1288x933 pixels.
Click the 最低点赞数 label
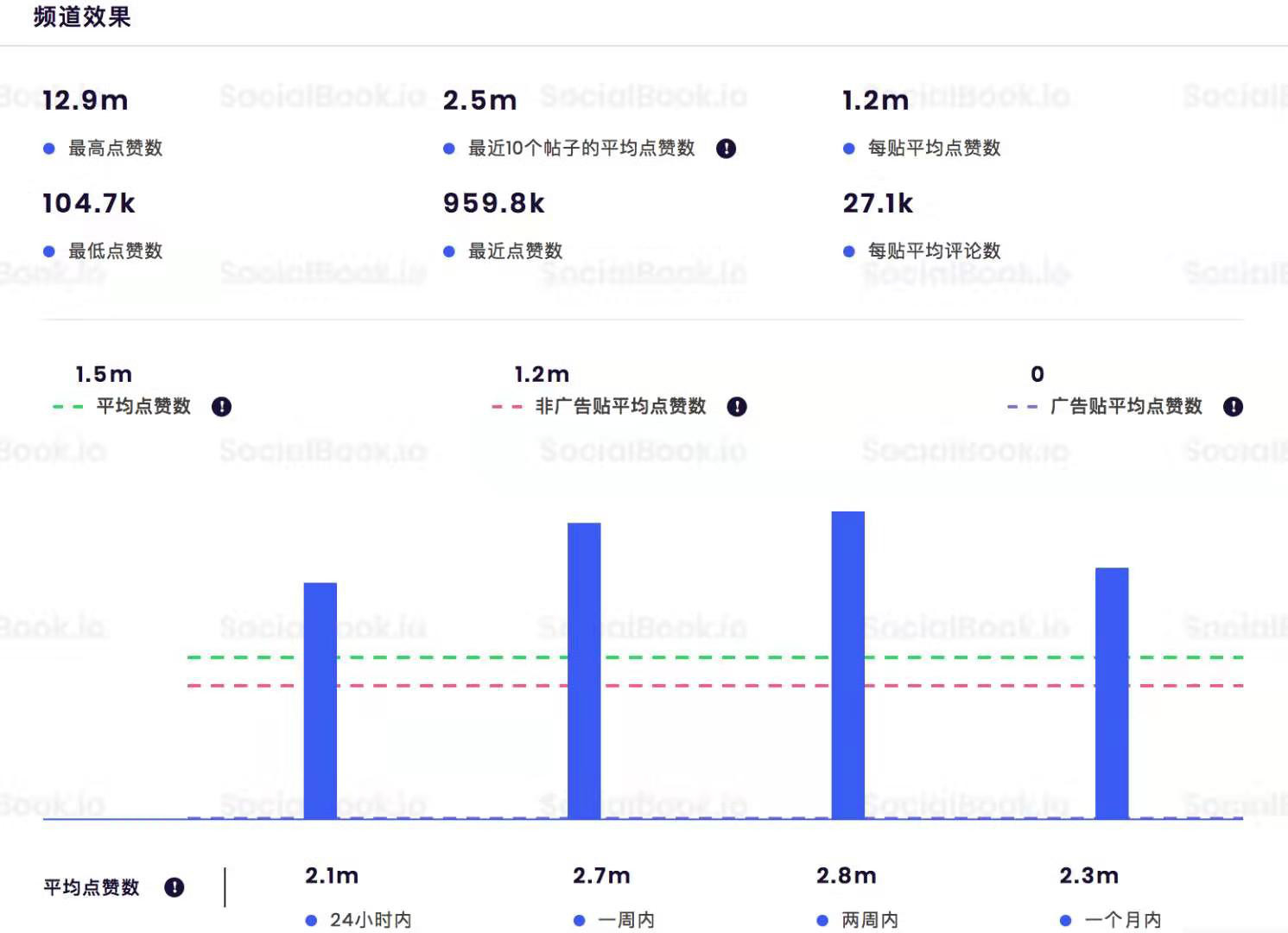(x=115, y=251)
